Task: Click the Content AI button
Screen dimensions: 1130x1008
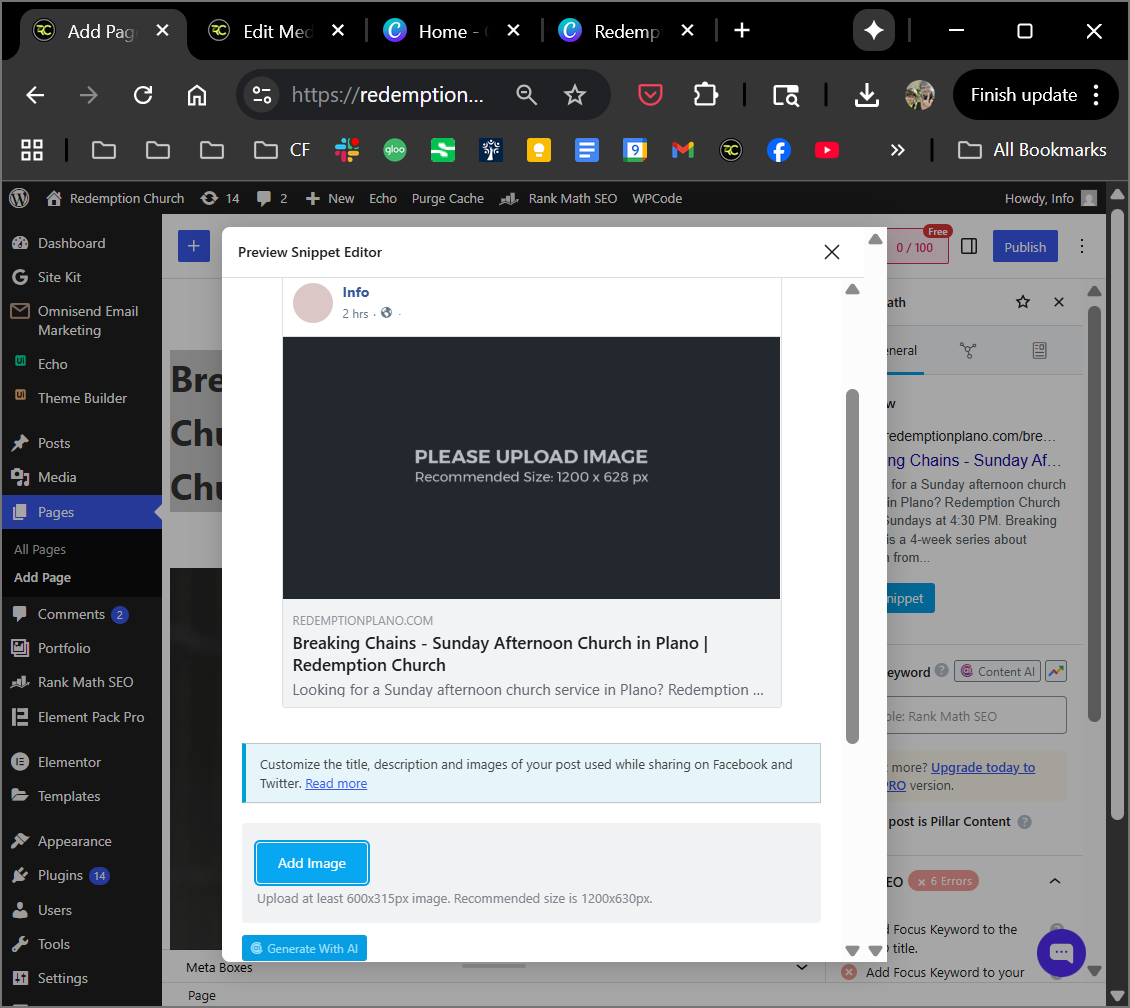Action: [x=997, y=672]
